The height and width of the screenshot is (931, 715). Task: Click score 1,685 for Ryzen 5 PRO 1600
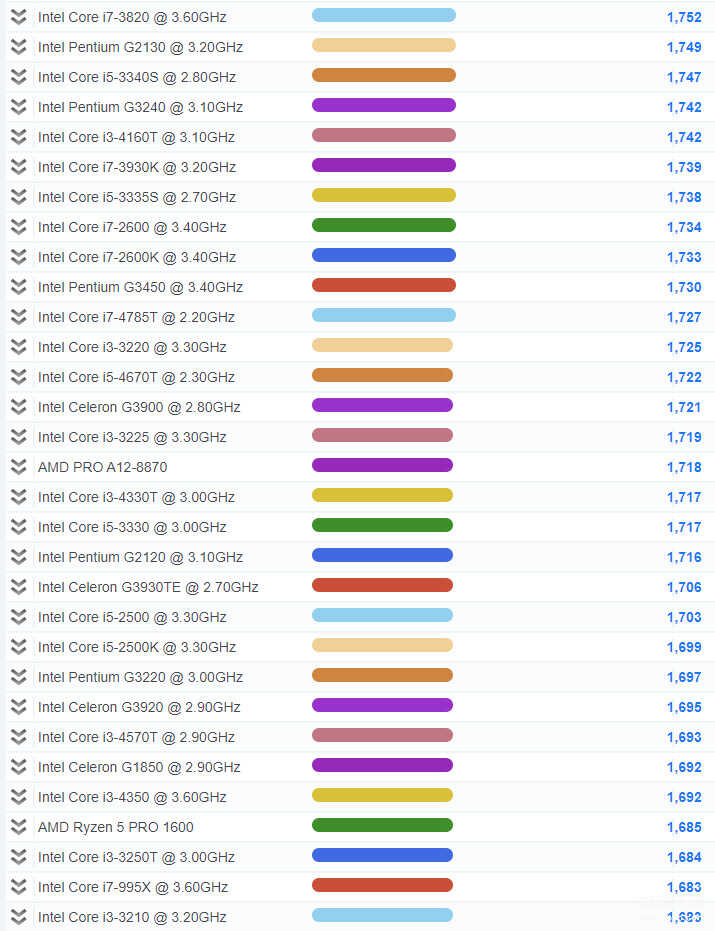(684, 827)
